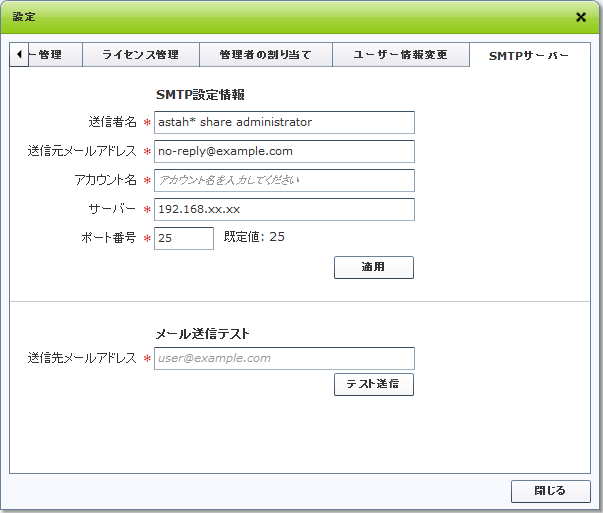This screenshot has width=603, height=513.
Task: Click the 送信元メールアドレス label
Action: (82, 151)
